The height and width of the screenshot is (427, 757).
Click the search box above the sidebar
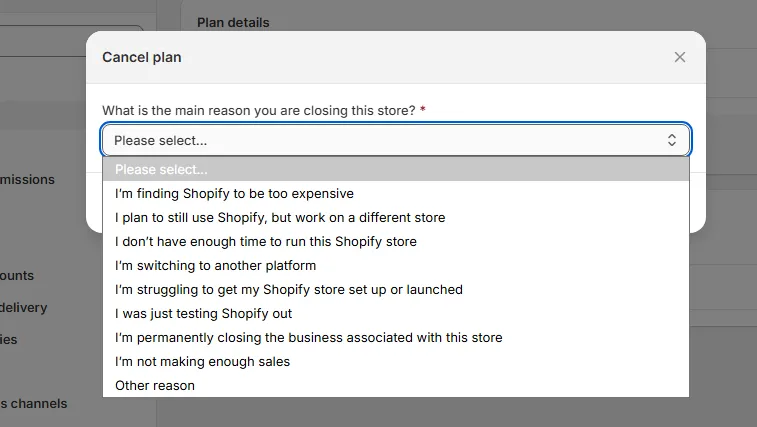coord(70,40)
